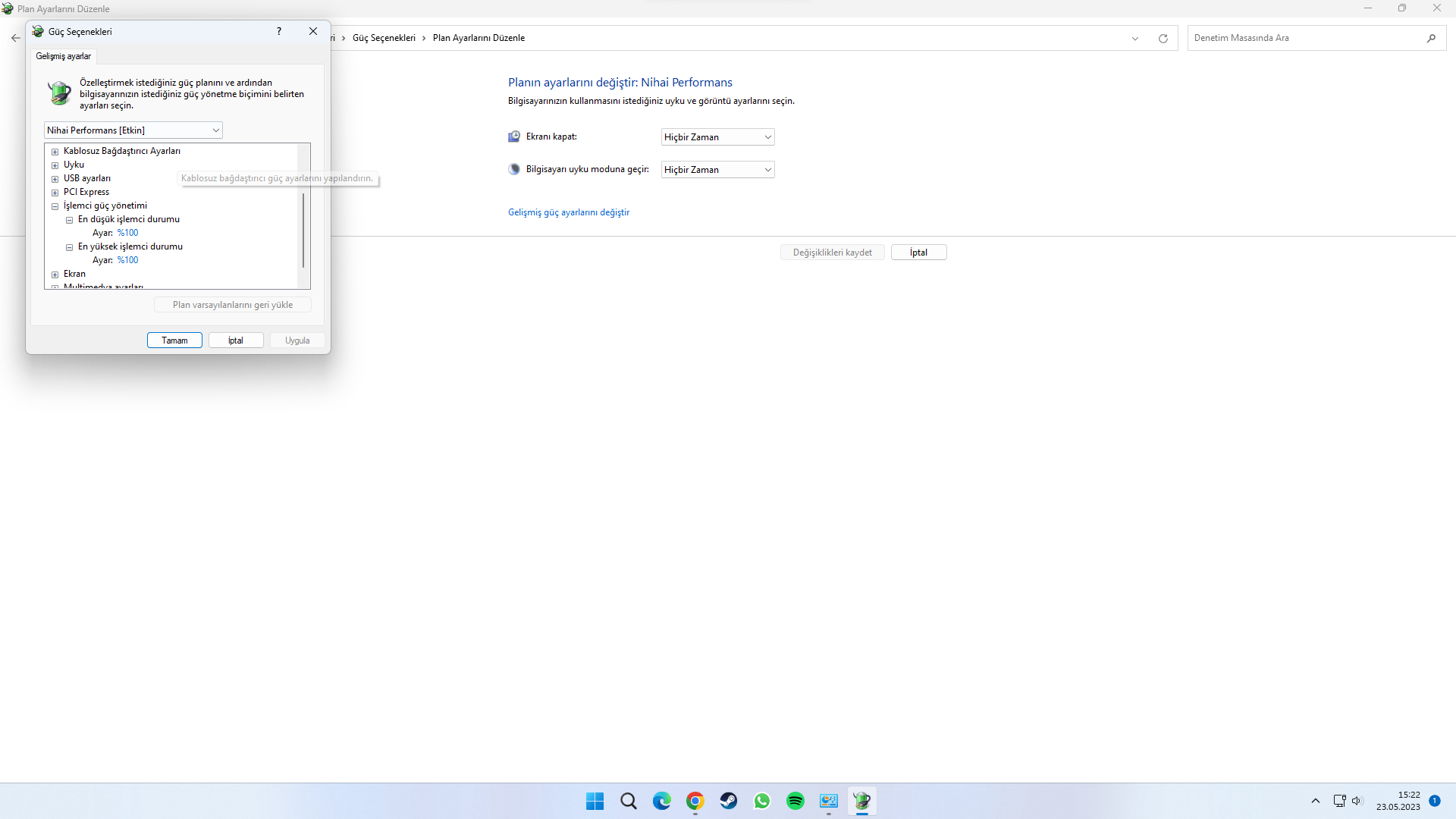Select the Gelişmiş ayarlar tab
Screen dimensions: 1456x819
[63, 56]
